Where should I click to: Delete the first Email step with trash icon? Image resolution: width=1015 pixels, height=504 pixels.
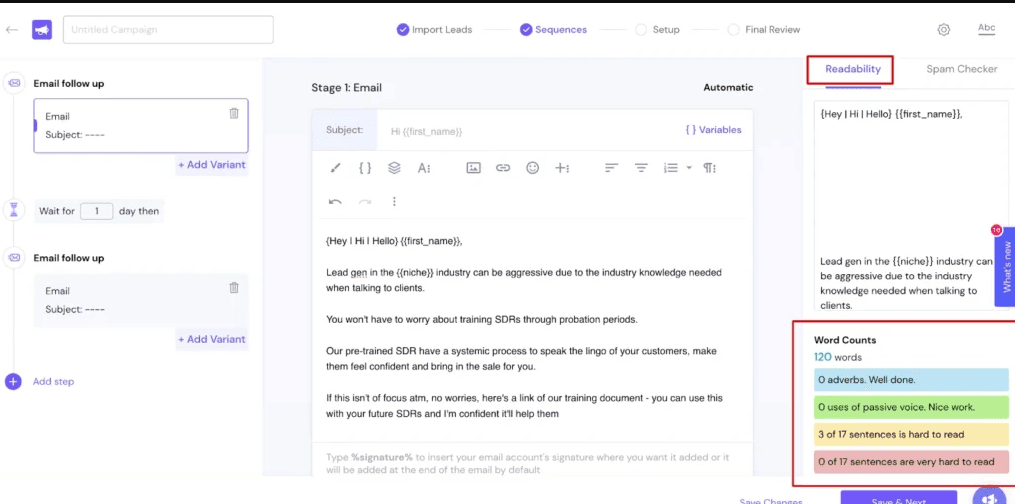point(234,113)
